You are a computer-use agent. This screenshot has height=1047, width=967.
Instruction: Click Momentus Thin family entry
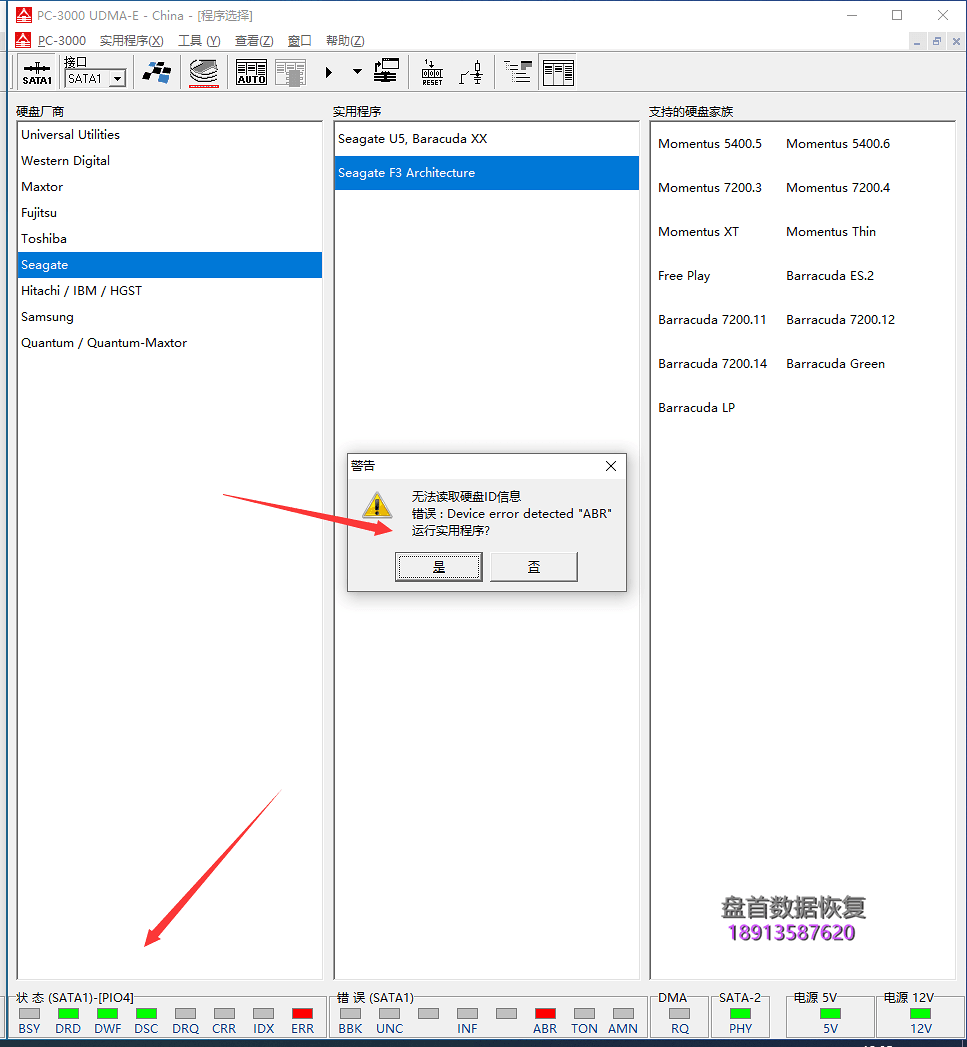click(830, 232)
